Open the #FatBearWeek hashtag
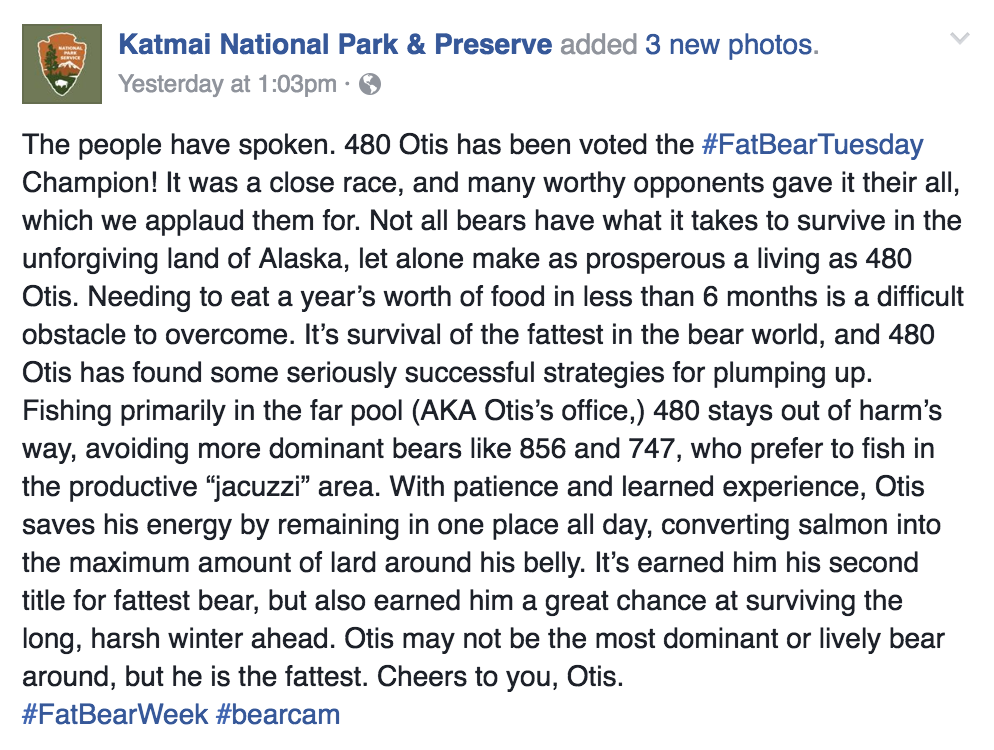994x750 pixels. click(115, 715)
